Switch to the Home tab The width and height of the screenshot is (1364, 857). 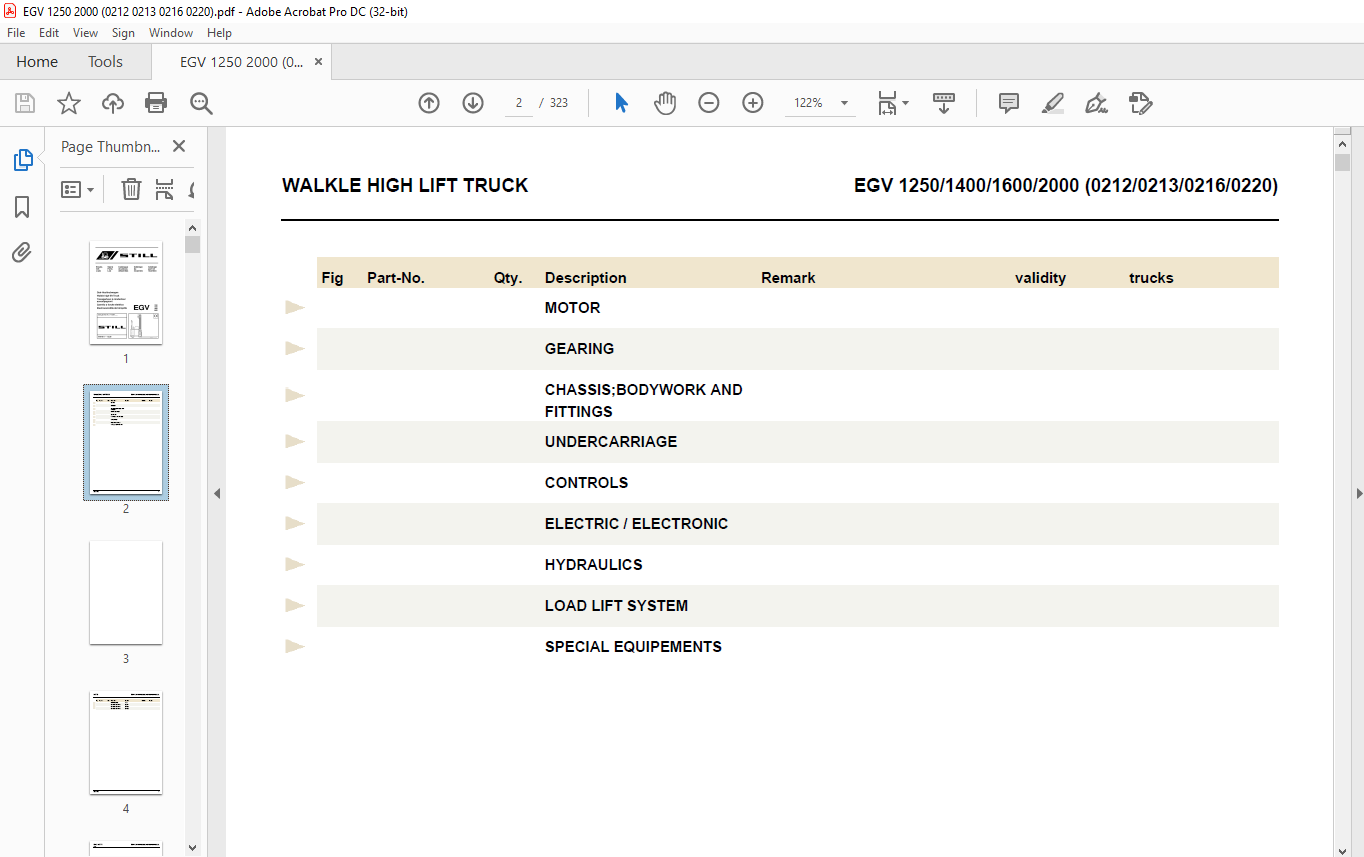(x=37, y=62)
